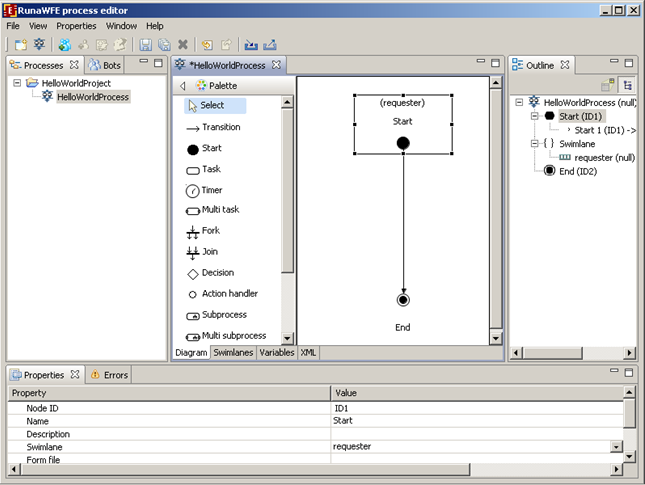Collapse the palette with the arrow
Screen dimensions: 645x485
click(183, 86)
